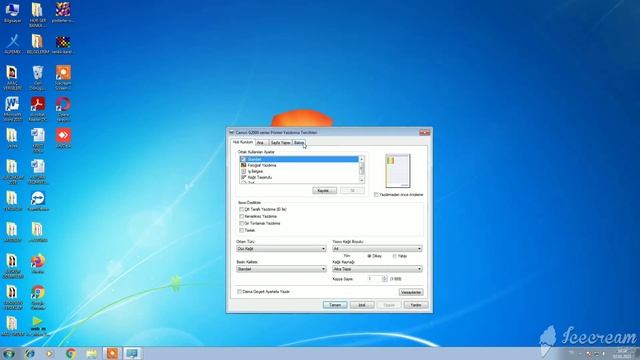Click the Yardım button
640x360 pixels.
(x=416, y=305)
